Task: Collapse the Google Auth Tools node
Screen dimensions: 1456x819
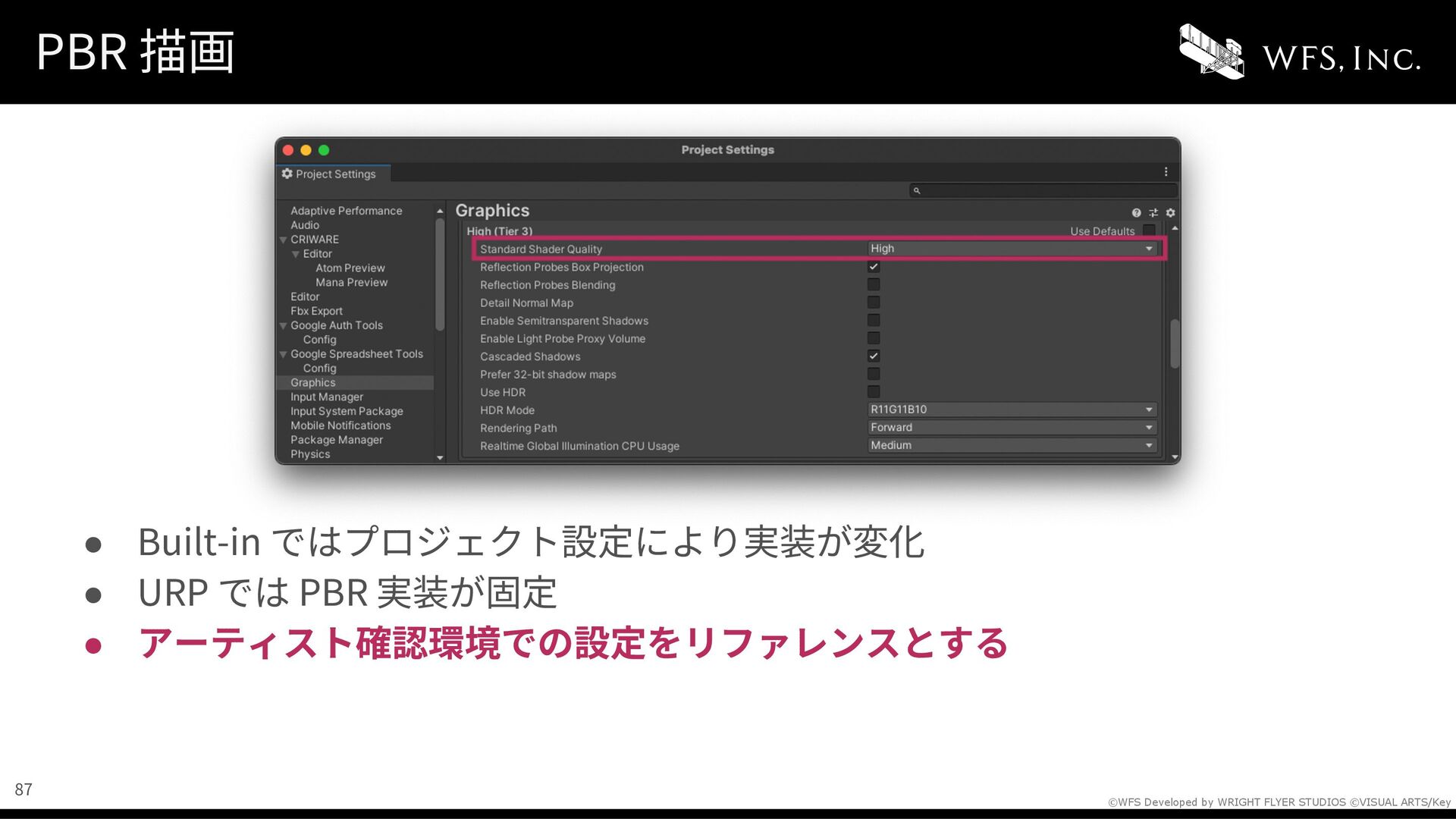Action: 284,326
